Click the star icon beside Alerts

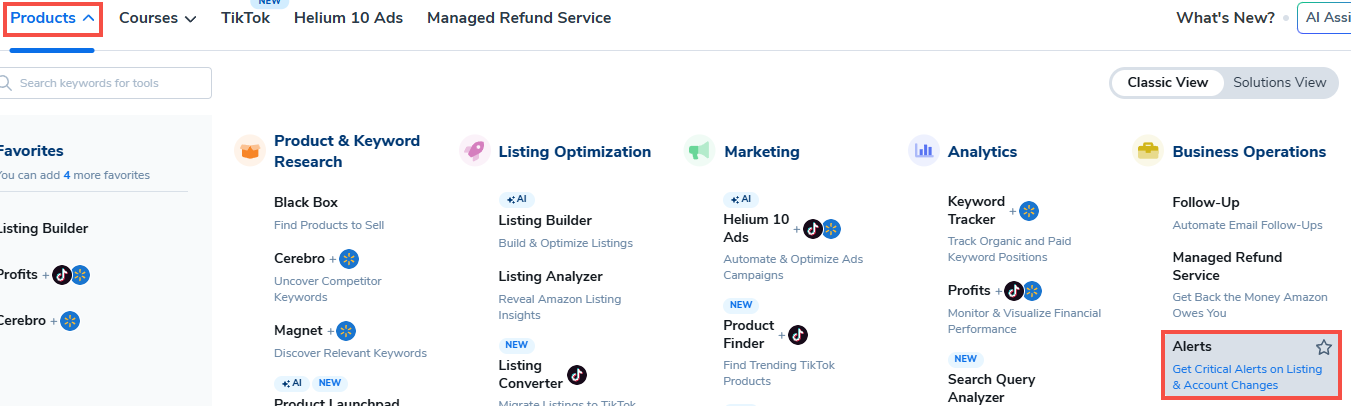click(x=1323, y=347)
